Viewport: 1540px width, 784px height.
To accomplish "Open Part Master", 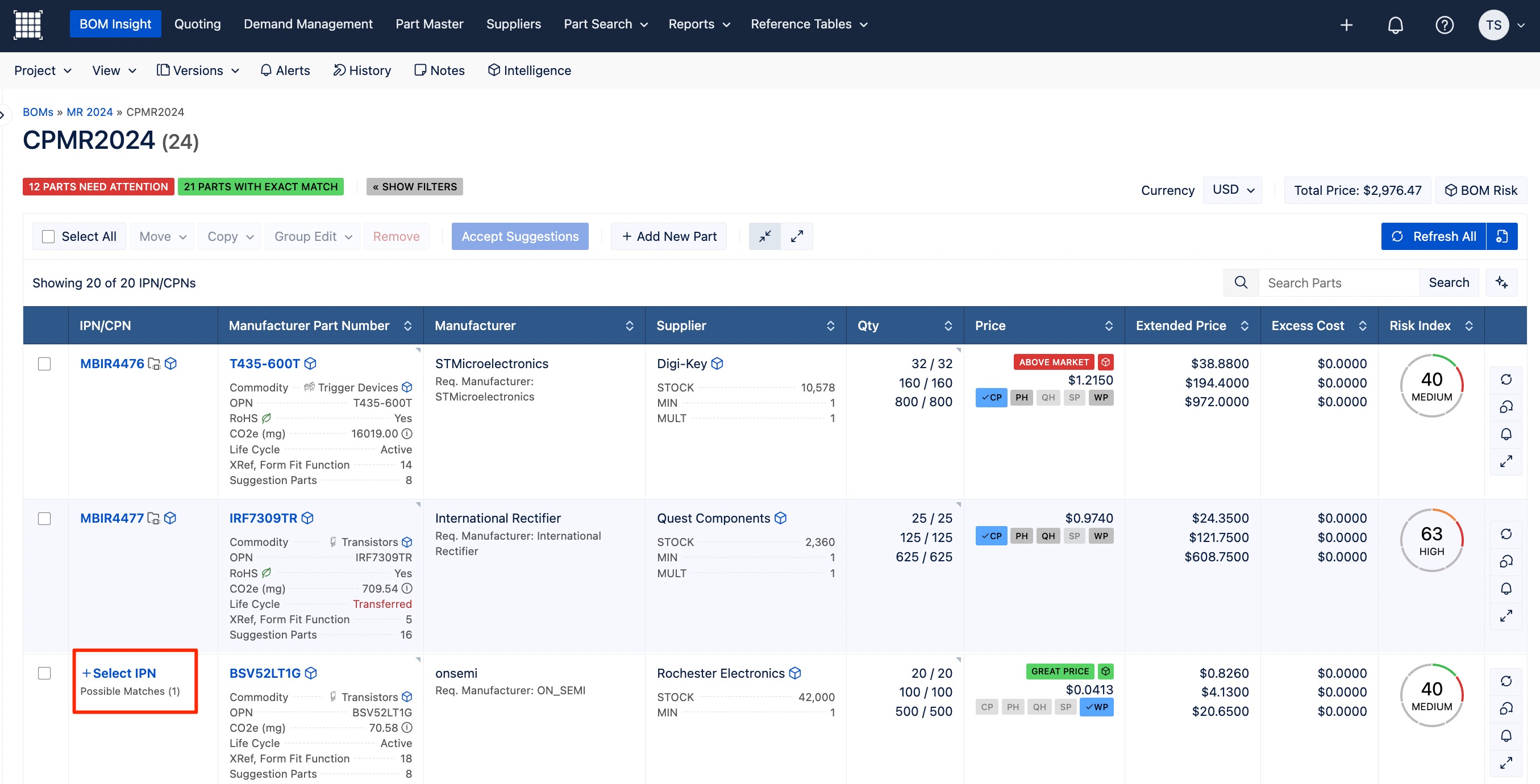I will (429, 24).
